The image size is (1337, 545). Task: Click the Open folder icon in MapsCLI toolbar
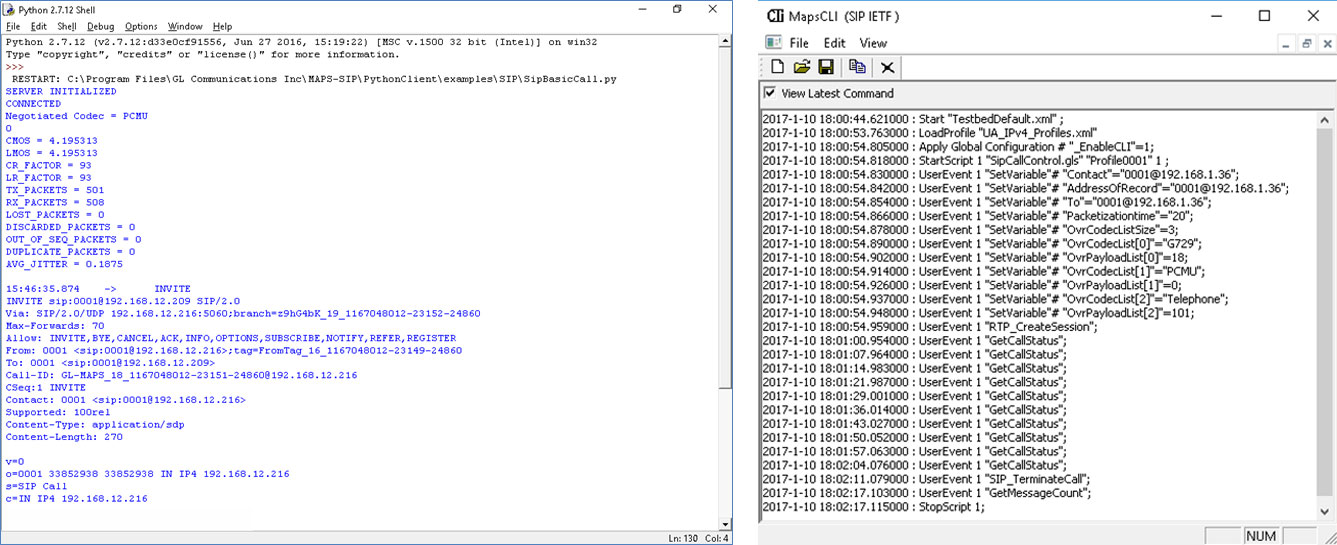(x=801, y=67)
